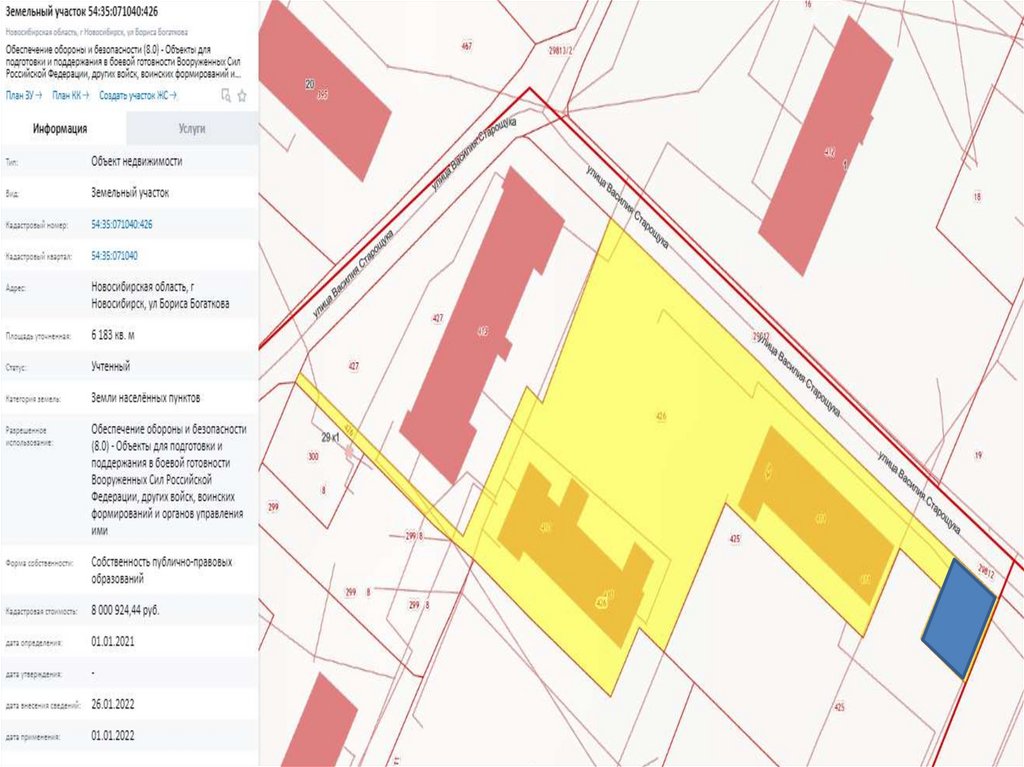Switch to the Услуги tab
This screenshot has height=767, width=1024.
(192, 129)
